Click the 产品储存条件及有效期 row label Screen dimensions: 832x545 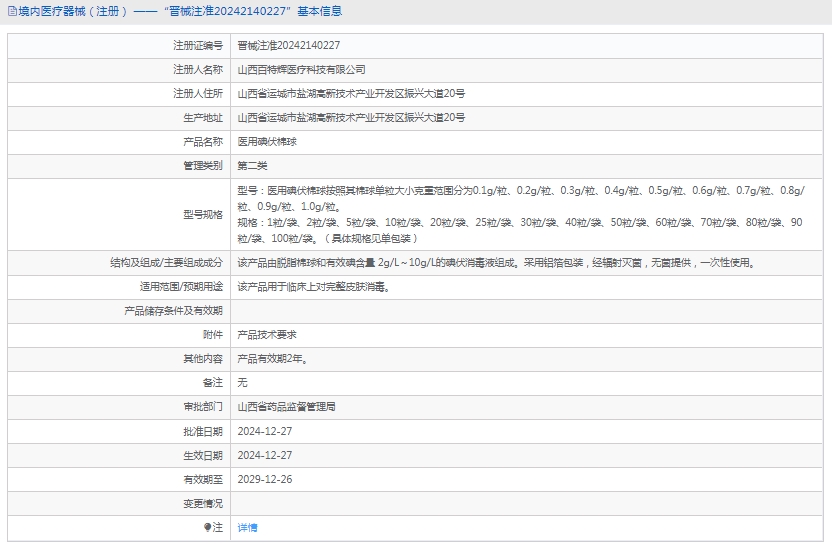coord(173,311)
